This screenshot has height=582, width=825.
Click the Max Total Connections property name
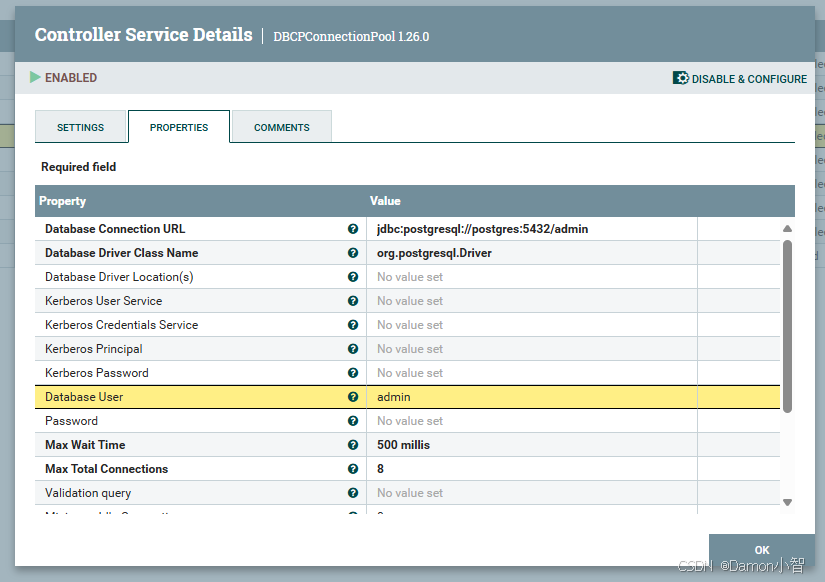click(106, 469)
